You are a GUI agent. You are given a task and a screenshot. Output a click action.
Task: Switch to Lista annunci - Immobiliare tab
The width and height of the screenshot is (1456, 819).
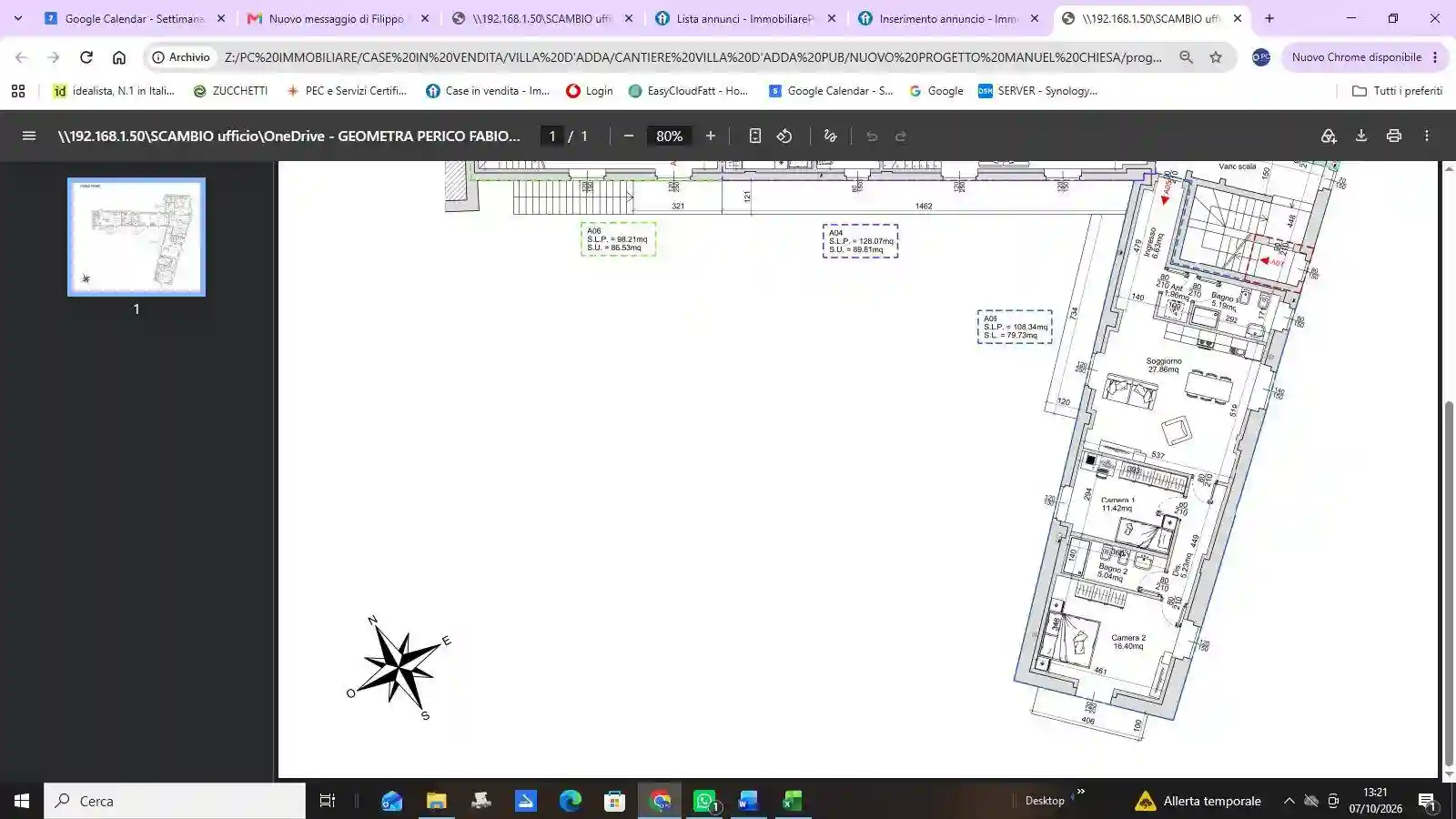pos(745,18)
